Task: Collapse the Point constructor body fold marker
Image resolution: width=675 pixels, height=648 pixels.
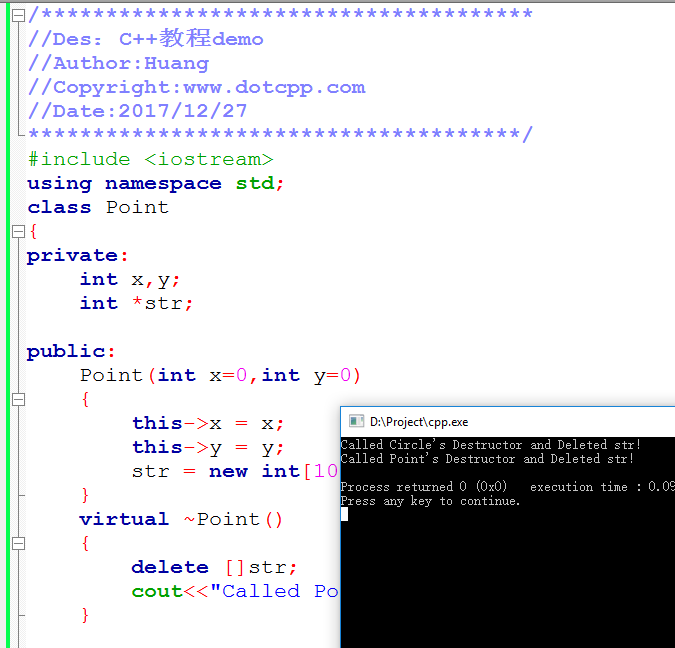Action: [x=18, y=399]
